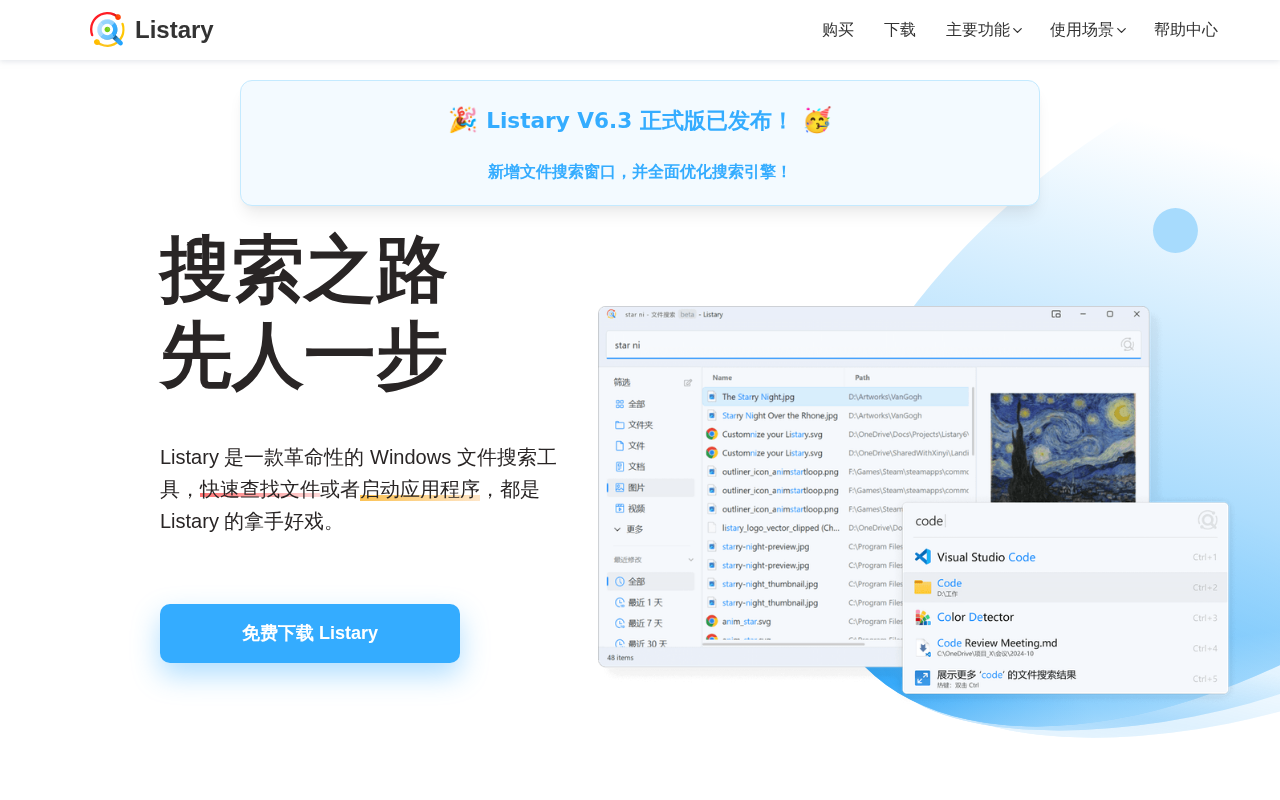
Task: Open the 购买 page from navigation
Action: point(838,30)
